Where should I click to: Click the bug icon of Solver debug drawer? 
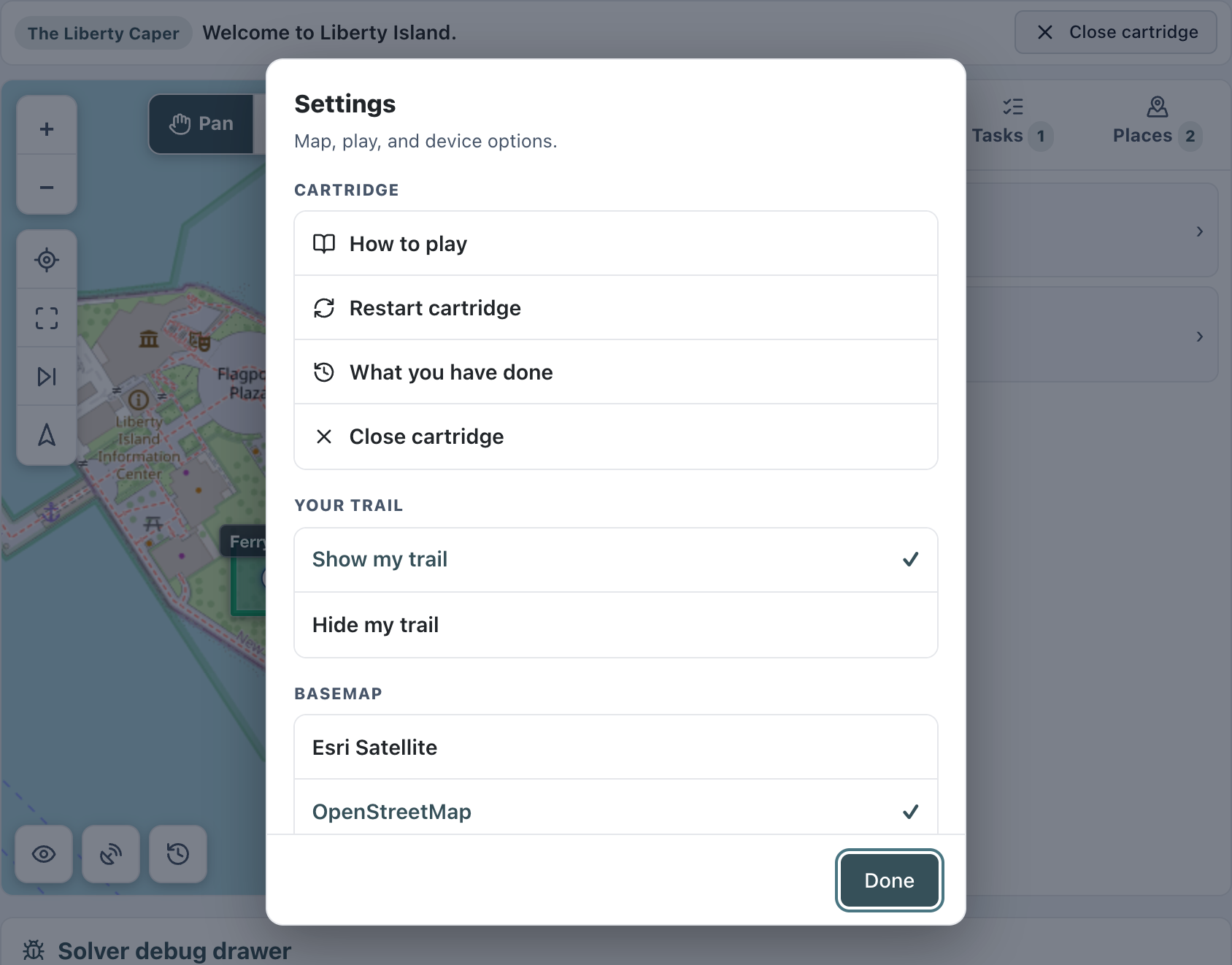(34, 950)
